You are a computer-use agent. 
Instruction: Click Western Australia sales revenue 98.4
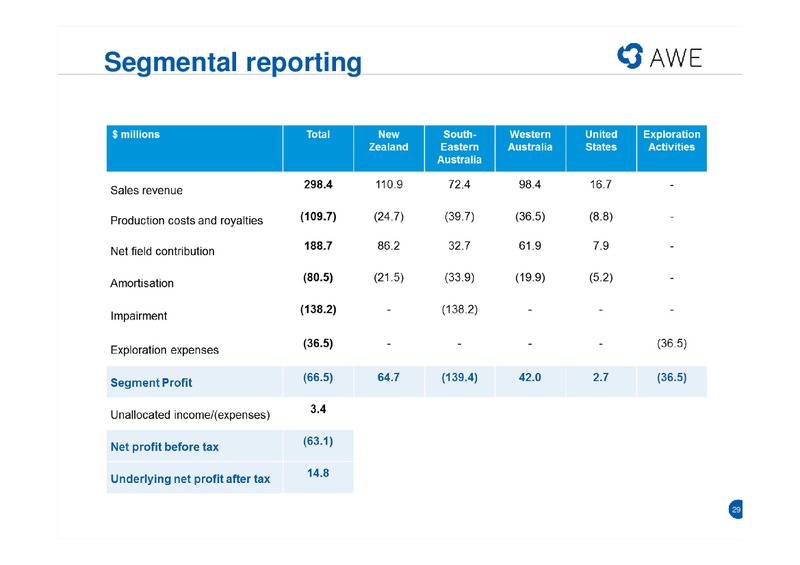click(x=530, y=185)
